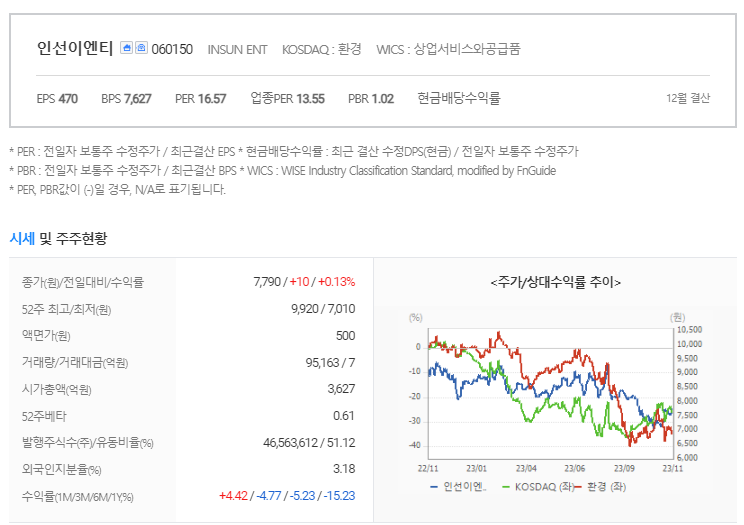Click the 종가/전일대비/수익률 row label

pos(83,282)
